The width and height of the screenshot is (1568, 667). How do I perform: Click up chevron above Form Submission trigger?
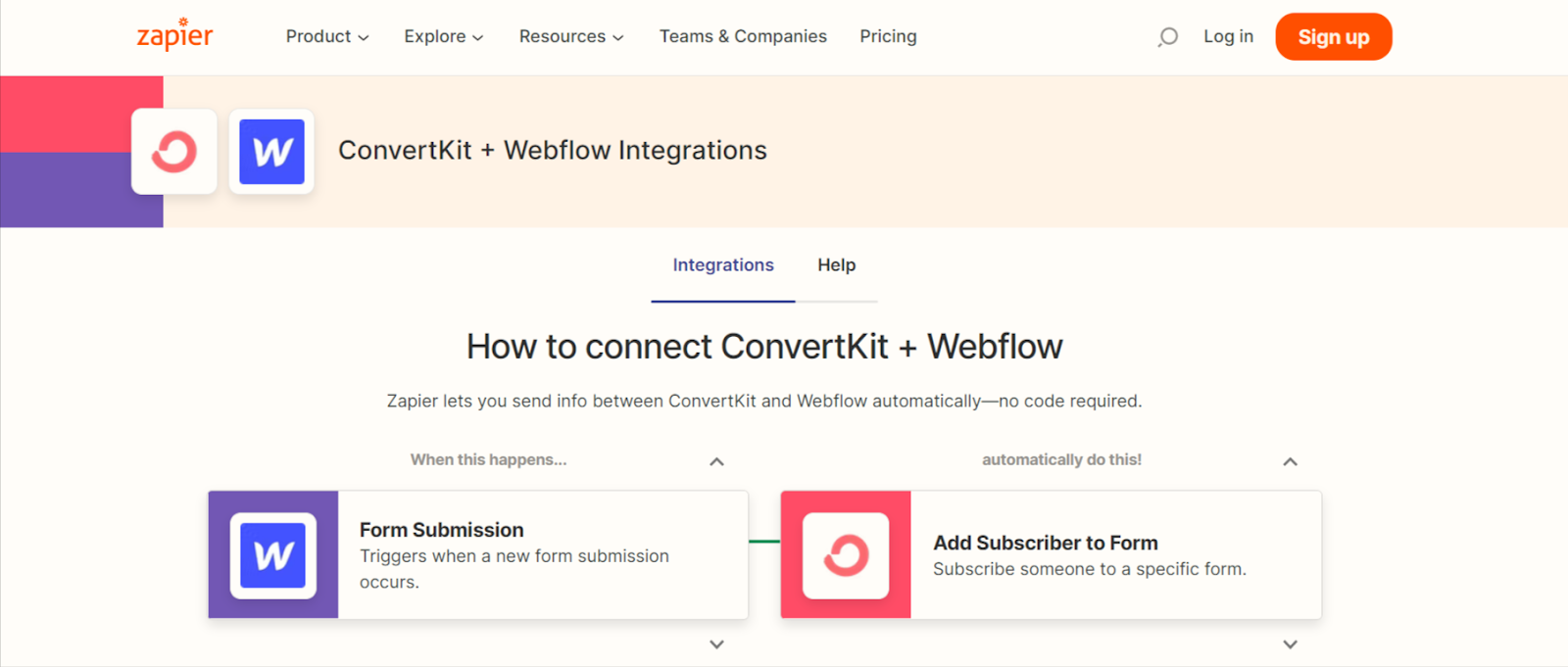pyautogui.click(x=716, y=461)
